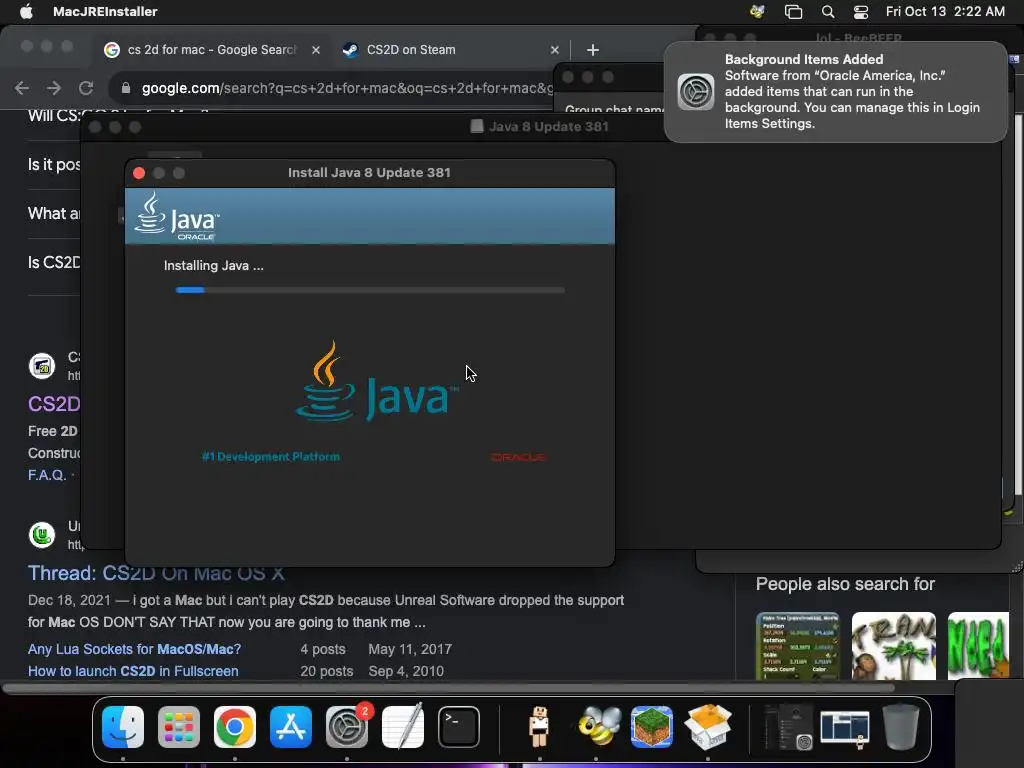Go forward in Chrome
Screen dimensions: 1024x768
click(54, 88)
